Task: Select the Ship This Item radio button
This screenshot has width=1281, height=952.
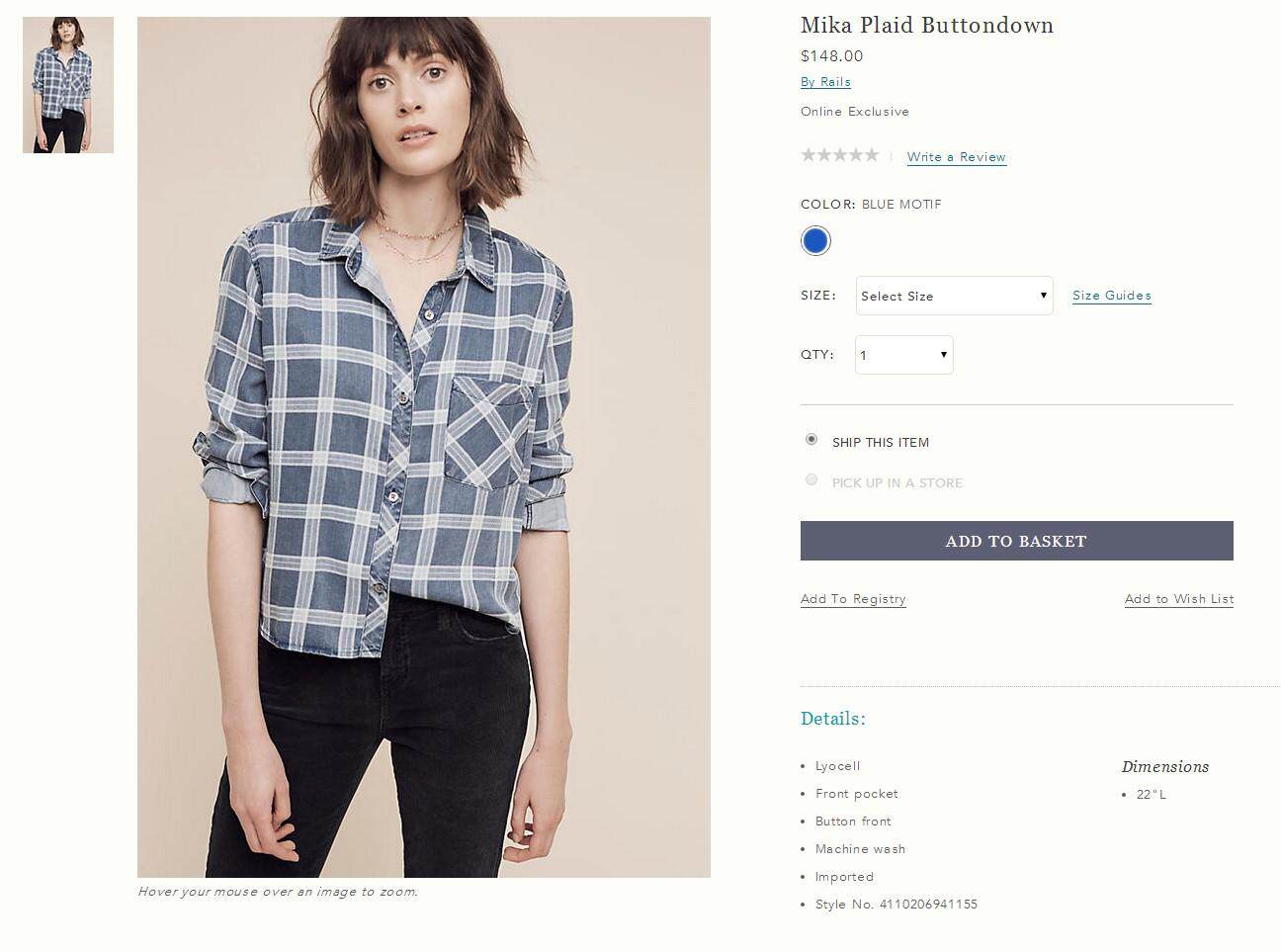Action: [811, 439]
